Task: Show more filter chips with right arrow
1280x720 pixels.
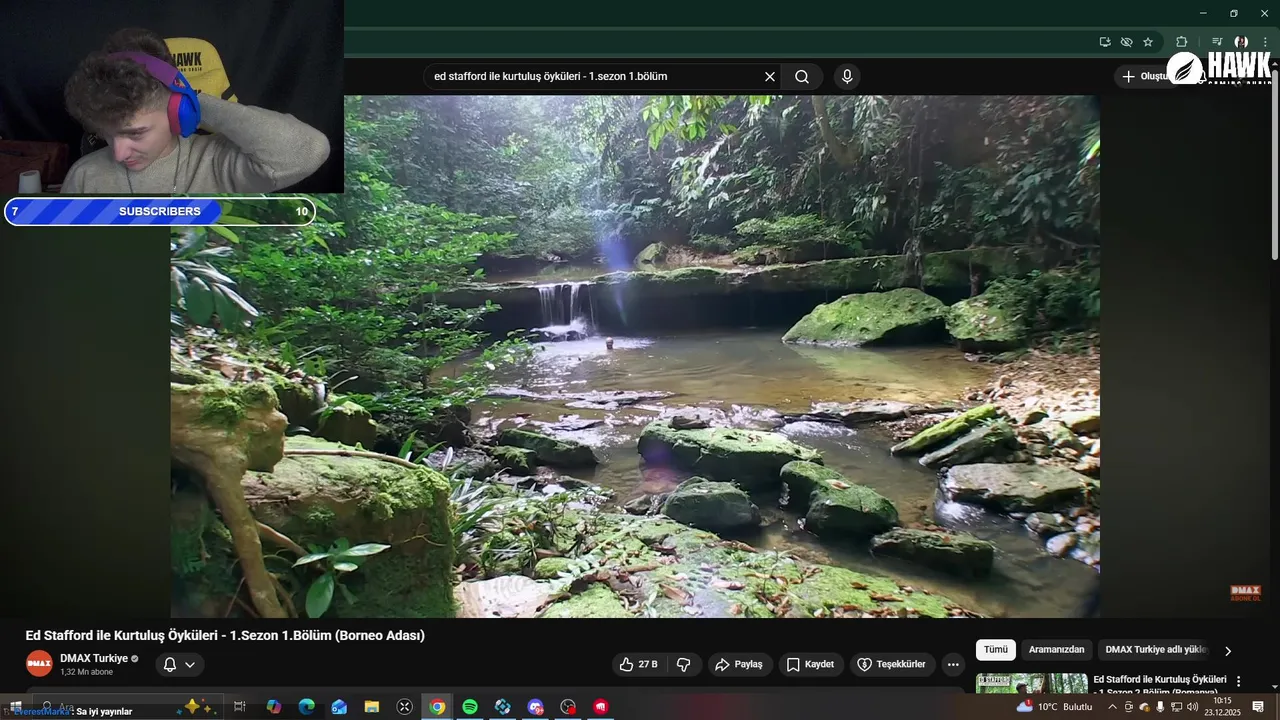Action: [1228, 651]
